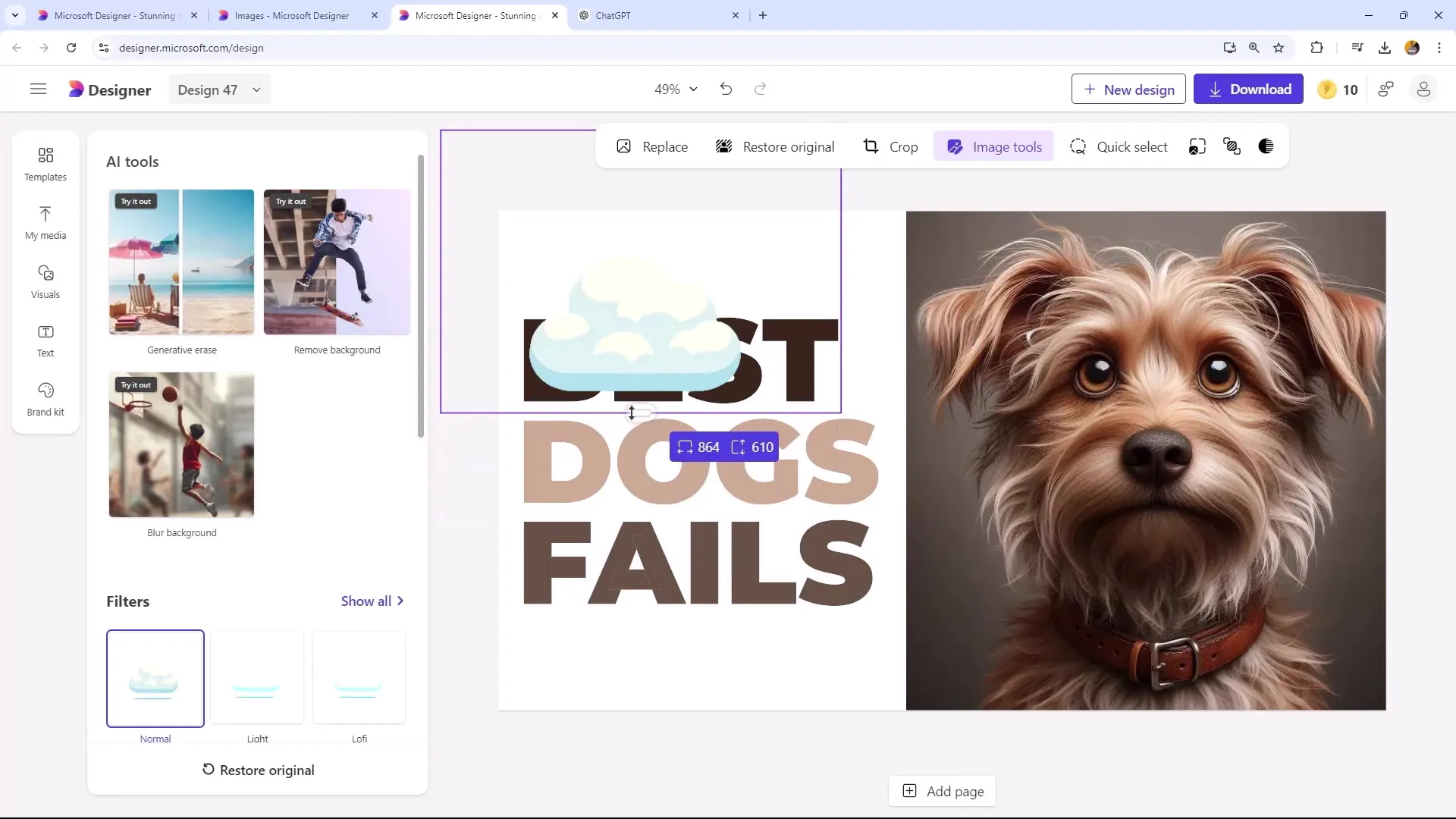Viewport: 1456px width, 819px height.
Task: Select the Quick select tool icon
Action: click(x=1078, y=147)
